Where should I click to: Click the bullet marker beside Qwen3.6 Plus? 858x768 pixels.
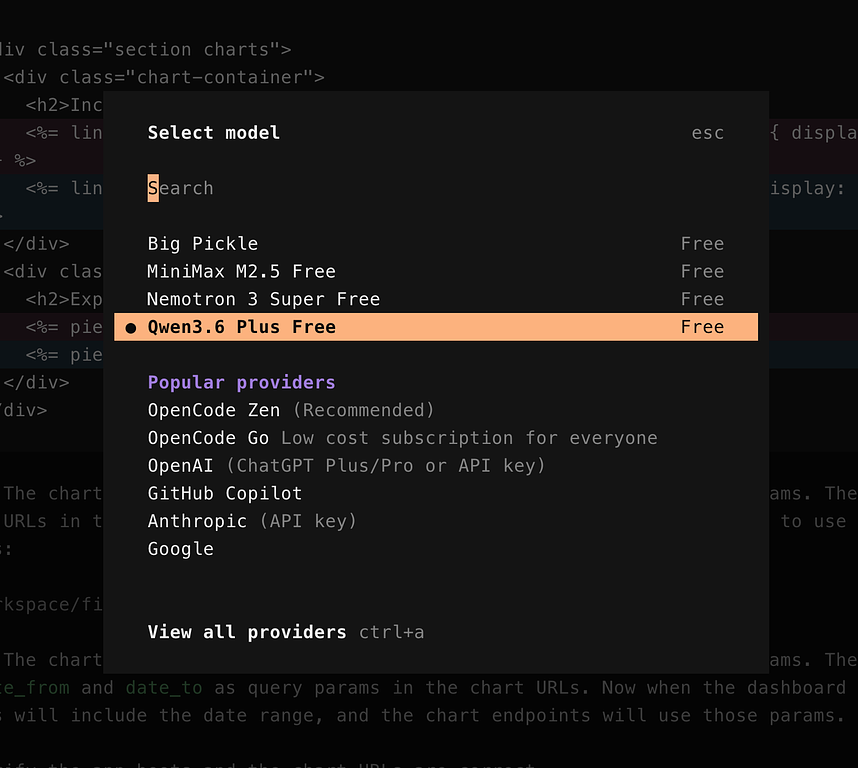coord(131,328)
